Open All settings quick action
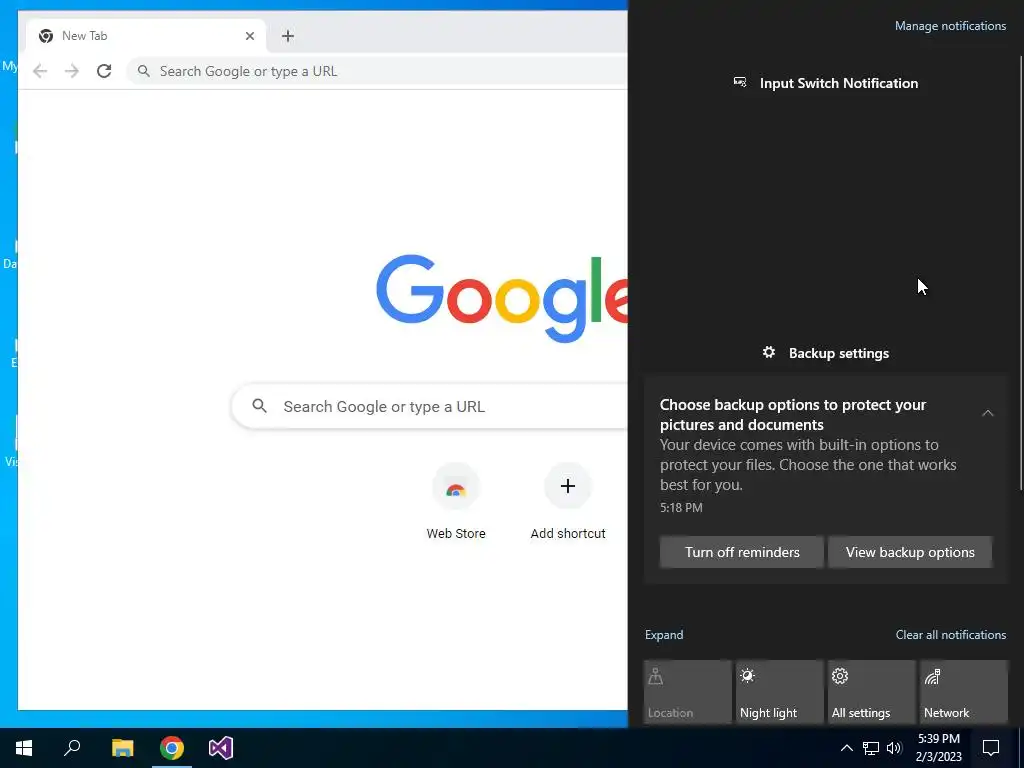Image resolution: width=1024 pixels, height=768 pixels. pos(872,692)
